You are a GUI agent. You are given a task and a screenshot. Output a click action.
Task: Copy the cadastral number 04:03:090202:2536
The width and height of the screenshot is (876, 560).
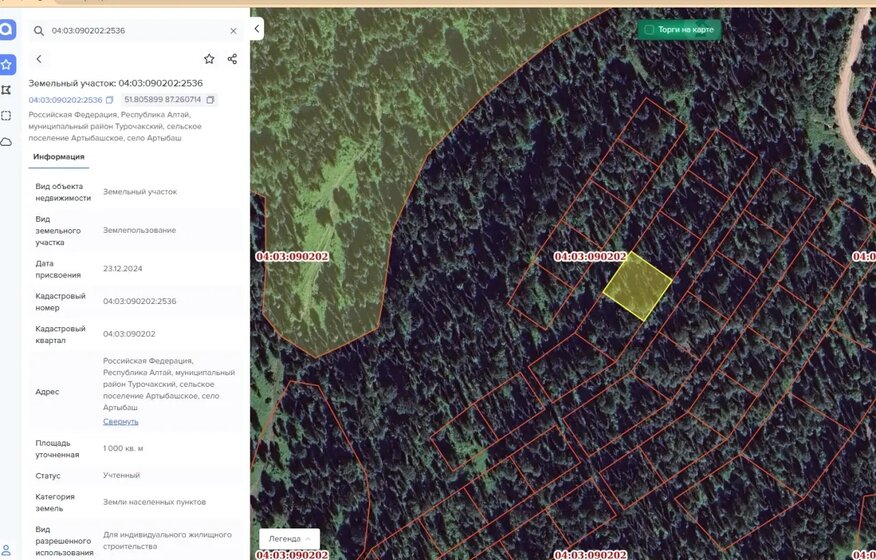(x=110, y=100)
